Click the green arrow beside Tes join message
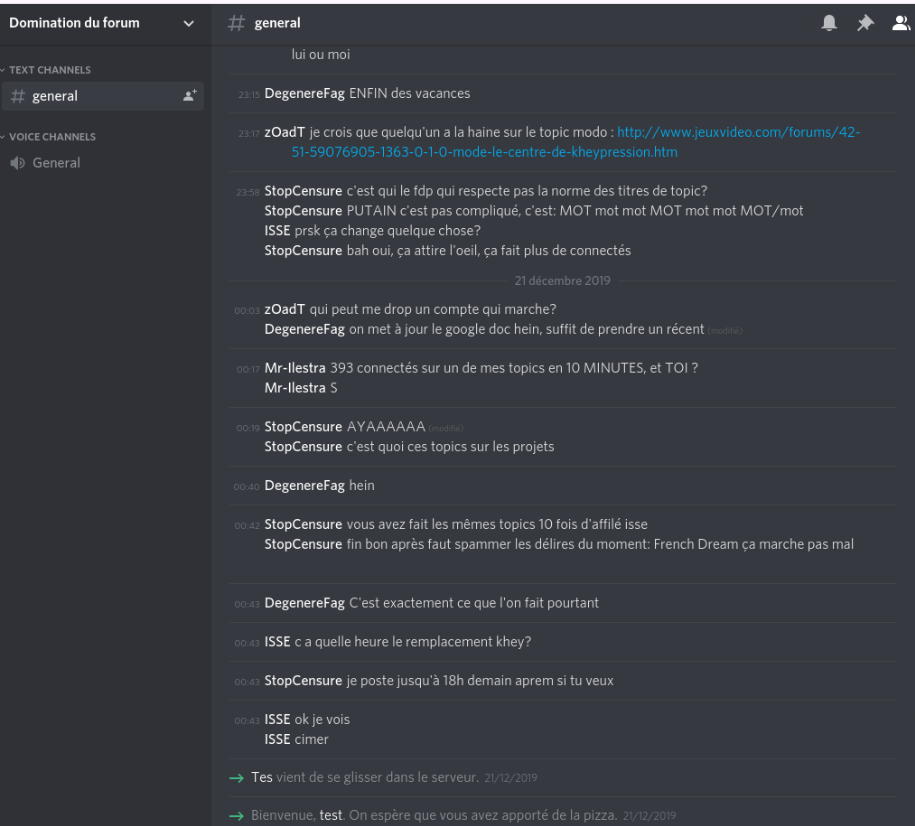Viewport: 915px width, 826px height. pyautogui.click(x=236, y=778)
